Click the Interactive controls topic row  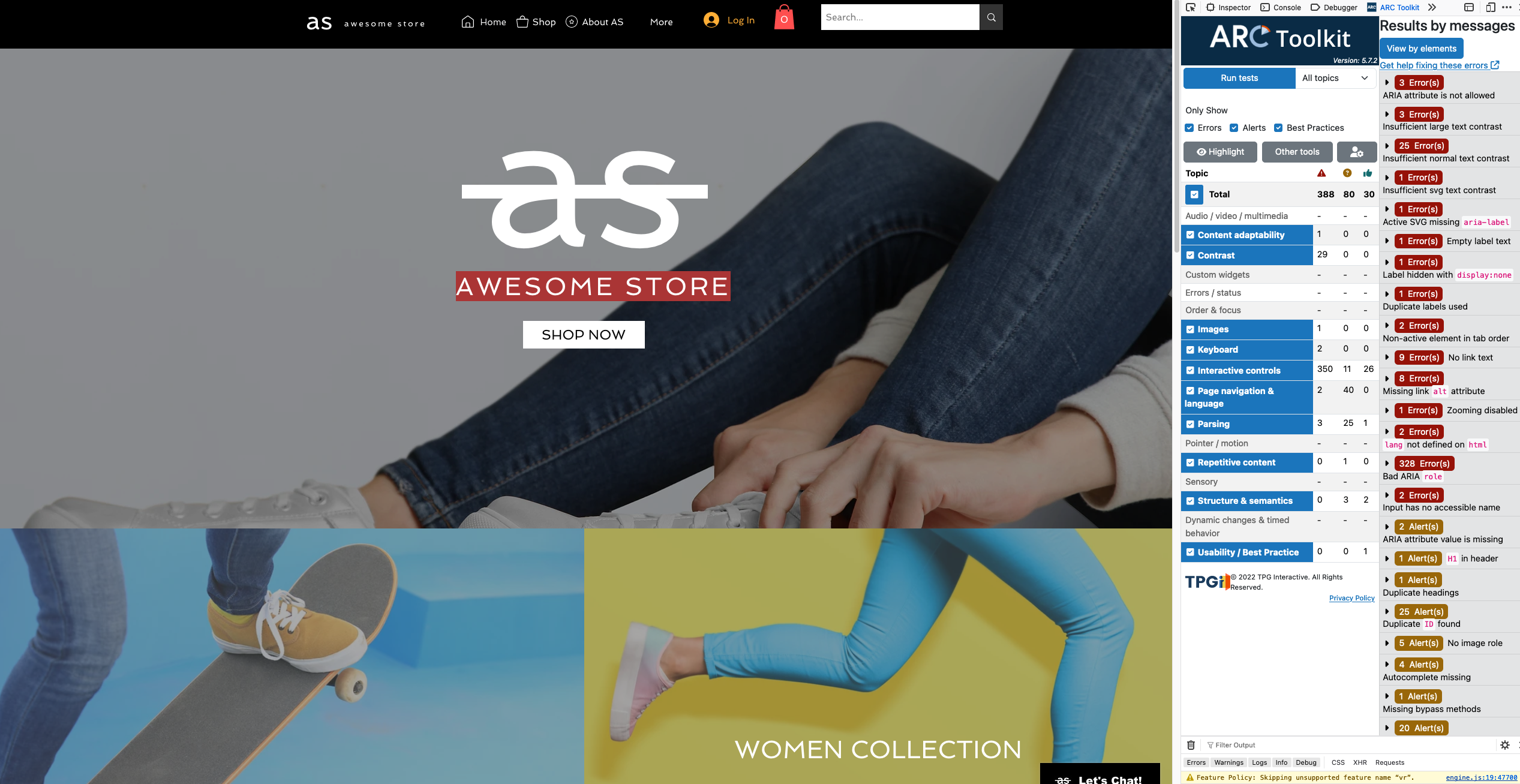point(1240,370)
